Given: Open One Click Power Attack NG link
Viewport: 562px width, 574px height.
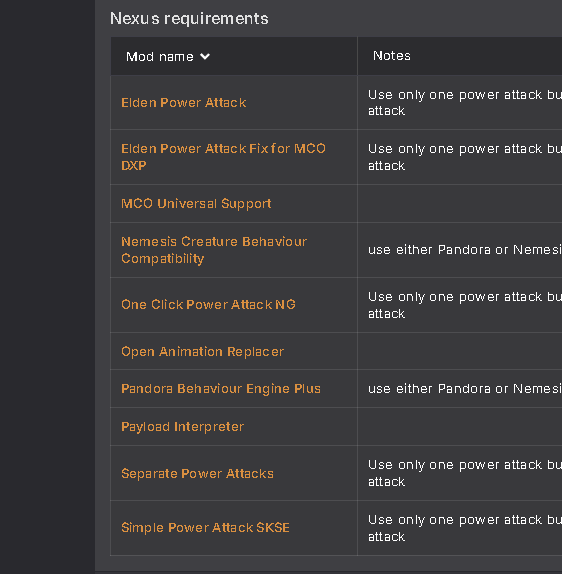Looking at the screenshot, I should [208, 305].
